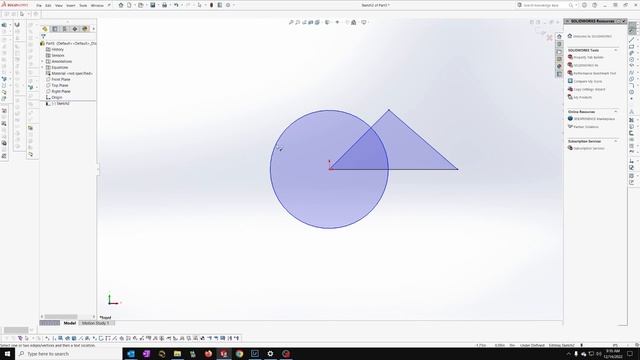Click the feature tree horizontal scrollbar
640x360 pixels.
click(x=61, y=317)
